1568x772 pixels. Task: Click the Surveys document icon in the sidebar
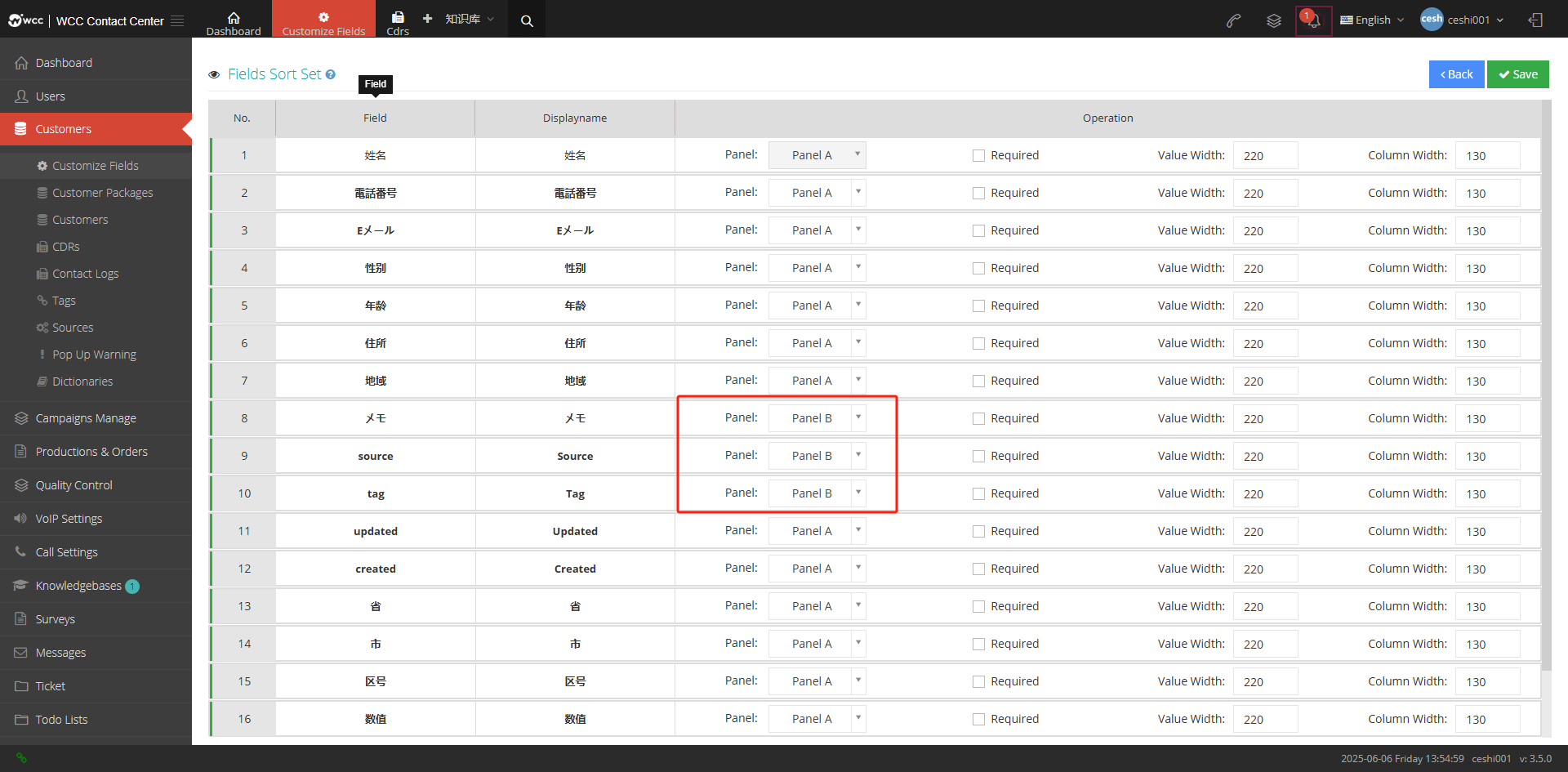(x=21, y=619)
